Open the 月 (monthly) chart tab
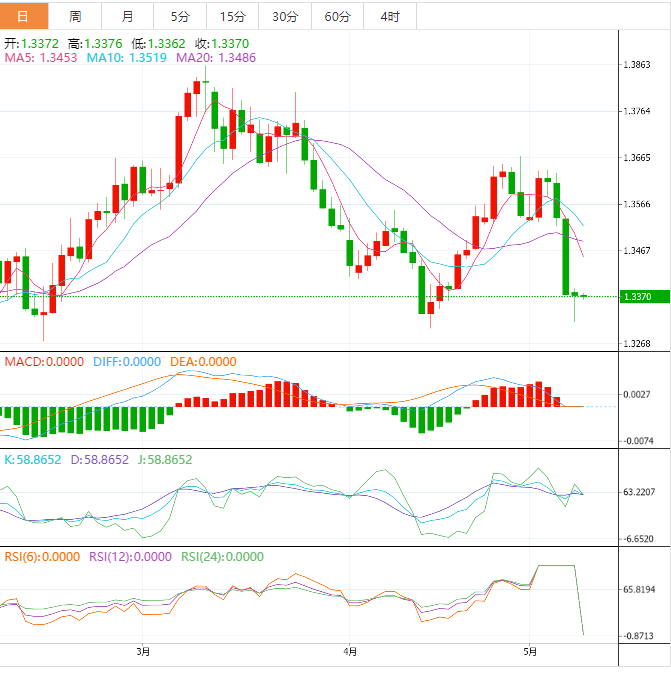Viewport: 671px width, 678px height. pyautogui.click(x=127, y=16)
